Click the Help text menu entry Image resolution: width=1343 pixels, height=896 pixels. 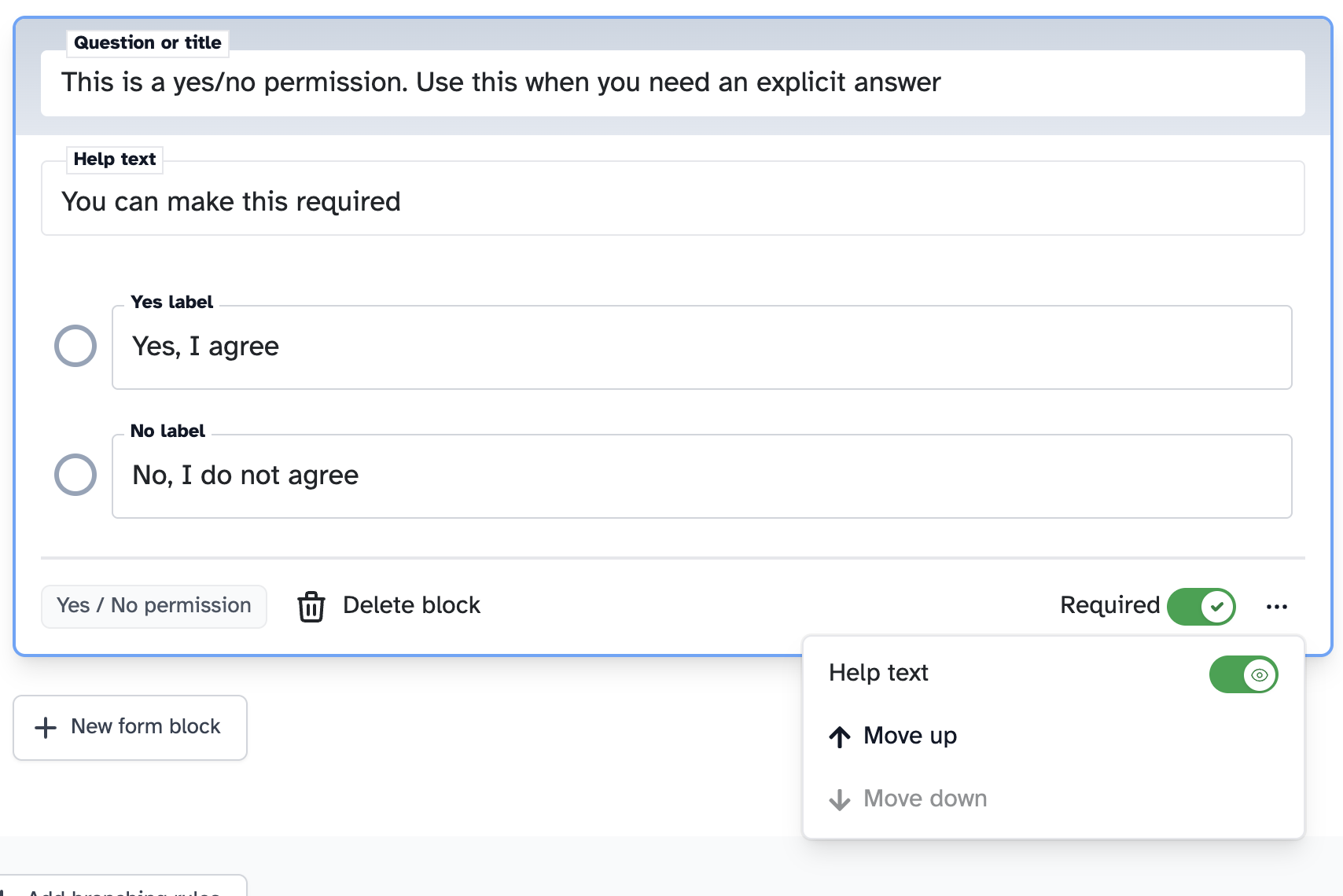[x=878, y=673]
